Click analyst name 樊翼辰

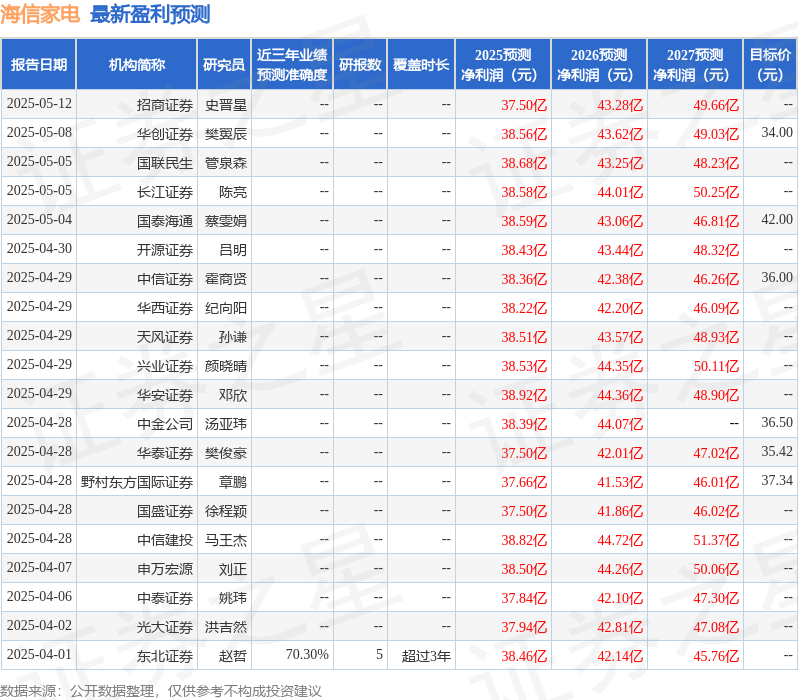coord(225,134)
